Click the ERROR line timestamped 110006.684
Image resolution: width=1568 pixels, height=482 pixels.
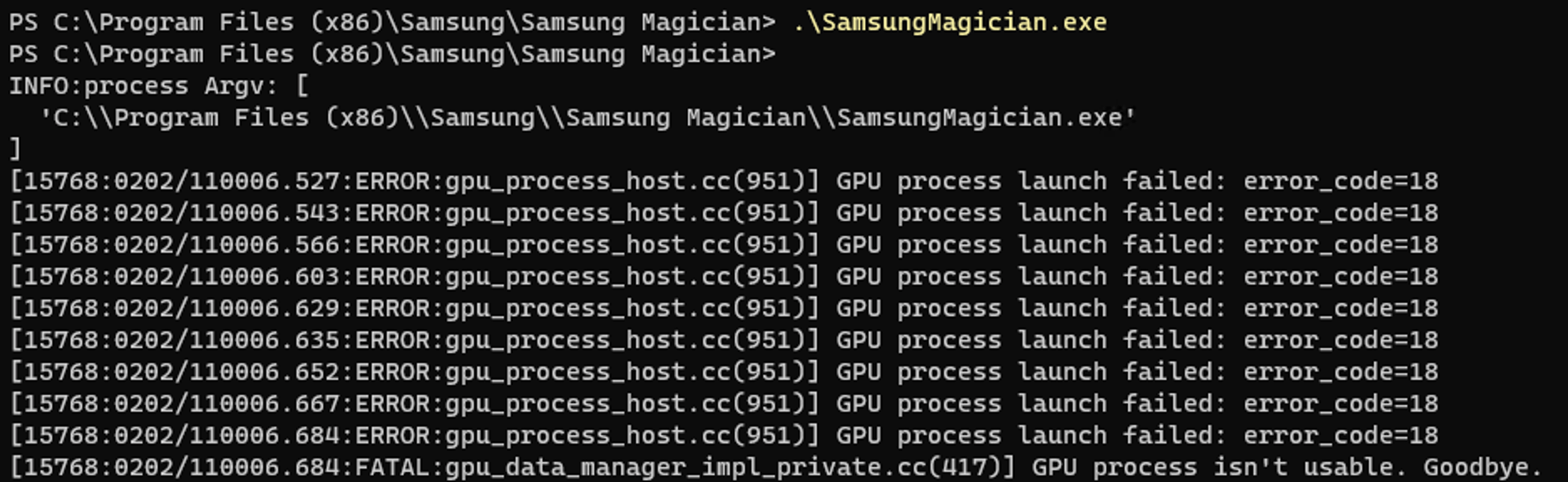point(723,436)
